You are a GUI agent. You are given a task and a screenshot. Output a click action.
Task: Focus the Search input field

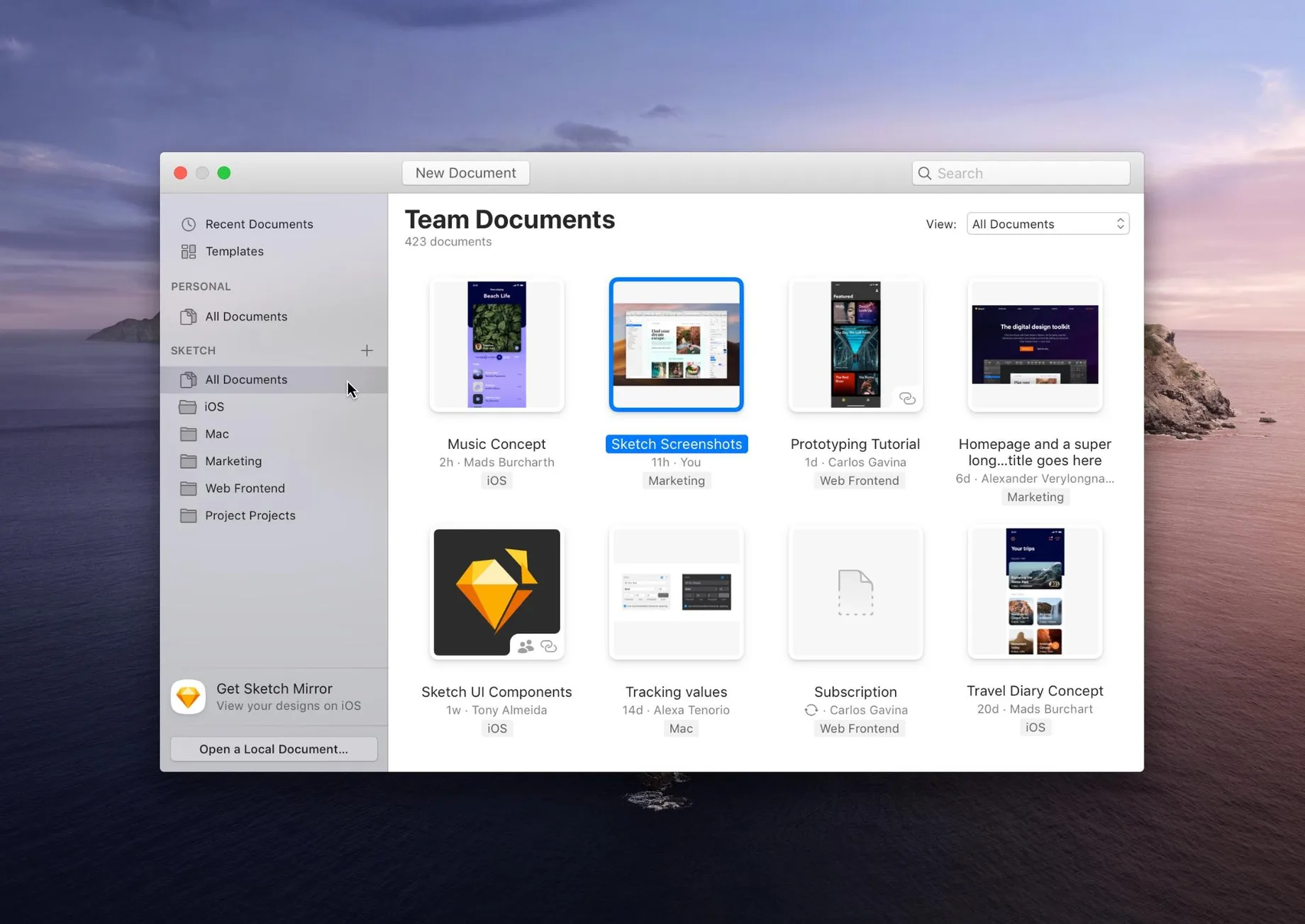click(1021, 173)
